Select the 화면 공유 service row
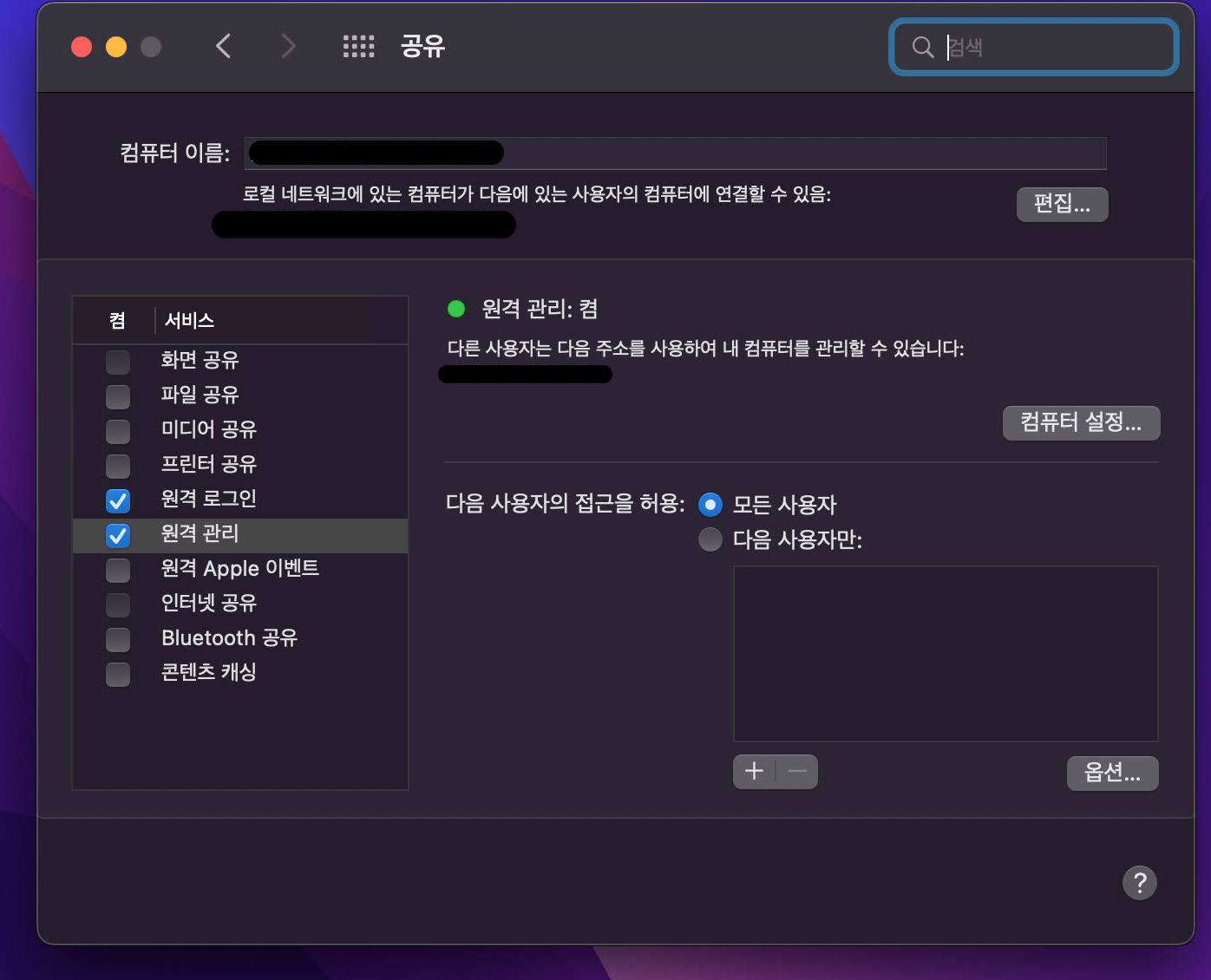The width and height of the screenshot is (1211, 980). click(240, 362)
